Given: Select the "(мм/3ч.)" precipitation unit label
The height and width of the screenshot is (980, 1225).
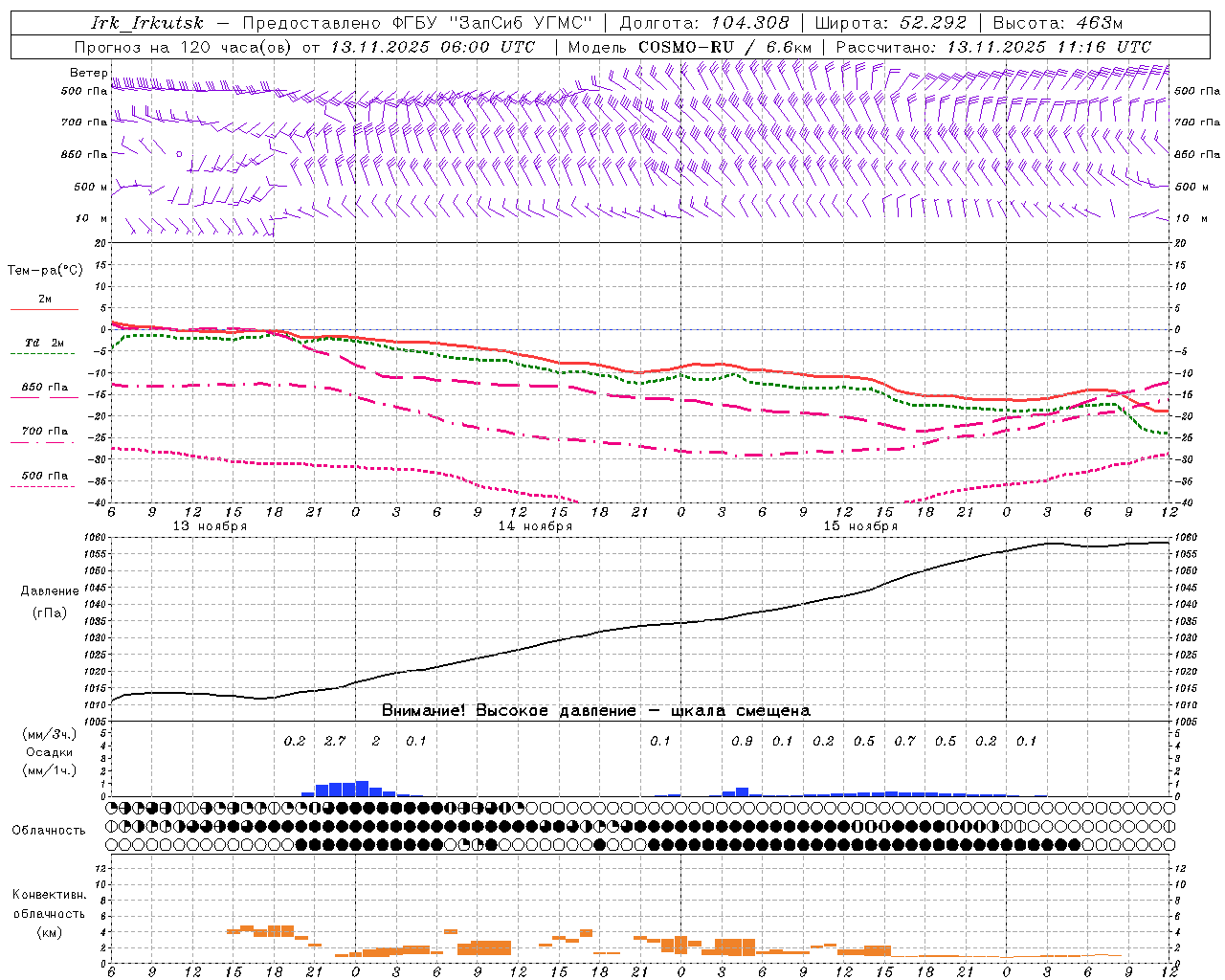Looking at the screenshot, I should pos(49,734).
